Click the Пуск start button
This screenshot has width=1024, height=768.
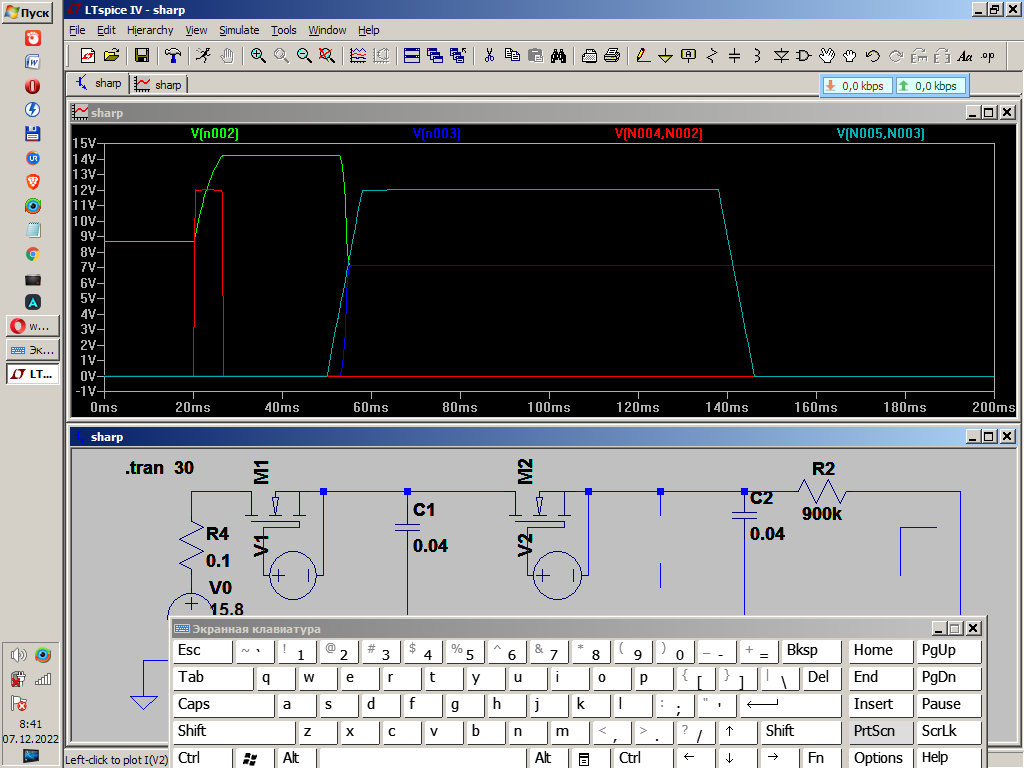pyautogui.click(x=28, y=12)
